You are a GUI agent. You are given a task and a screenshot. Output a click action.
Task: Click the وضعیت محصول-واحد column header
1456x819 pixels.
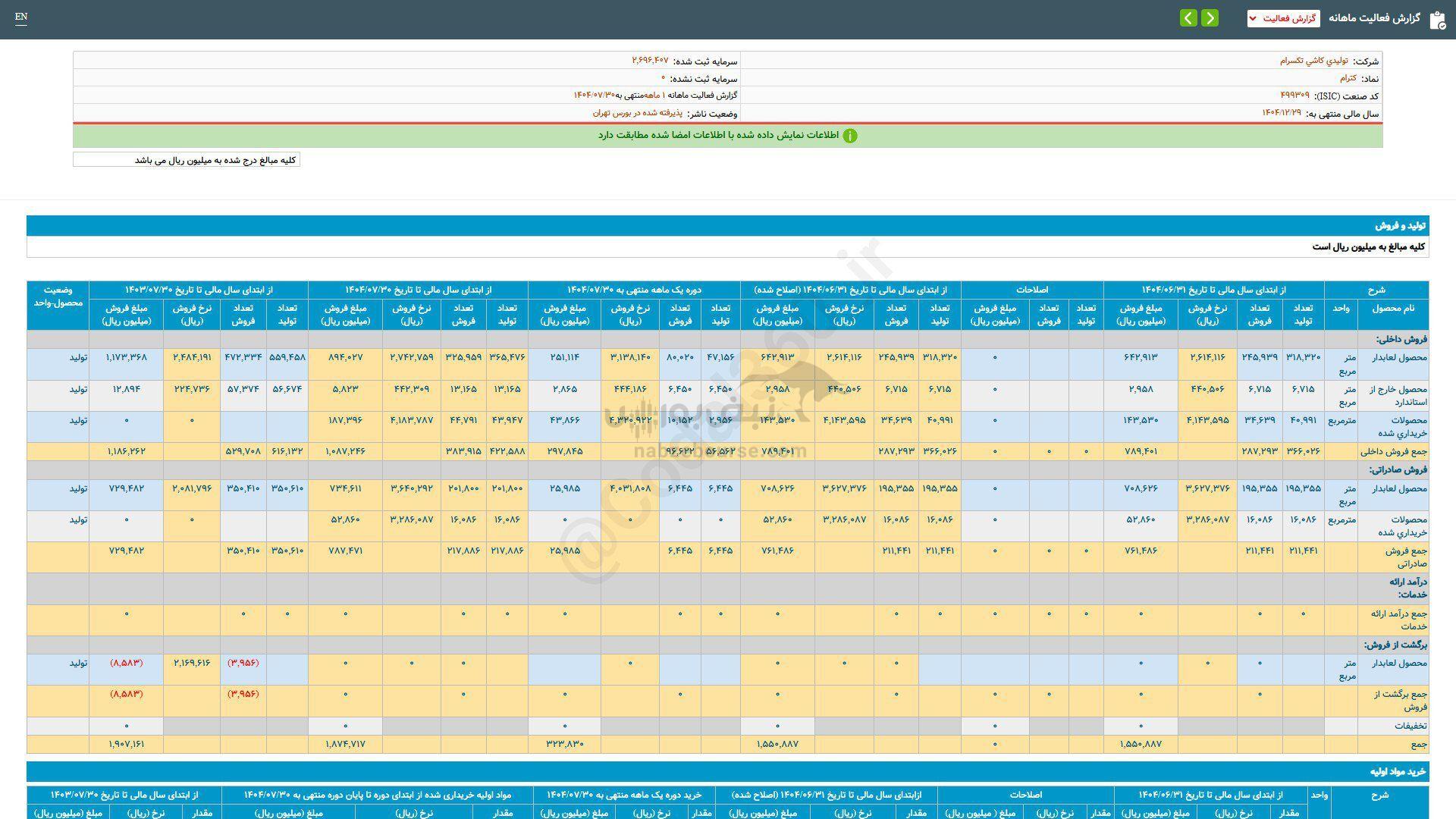pyautogui.click(x=58, y=297)
